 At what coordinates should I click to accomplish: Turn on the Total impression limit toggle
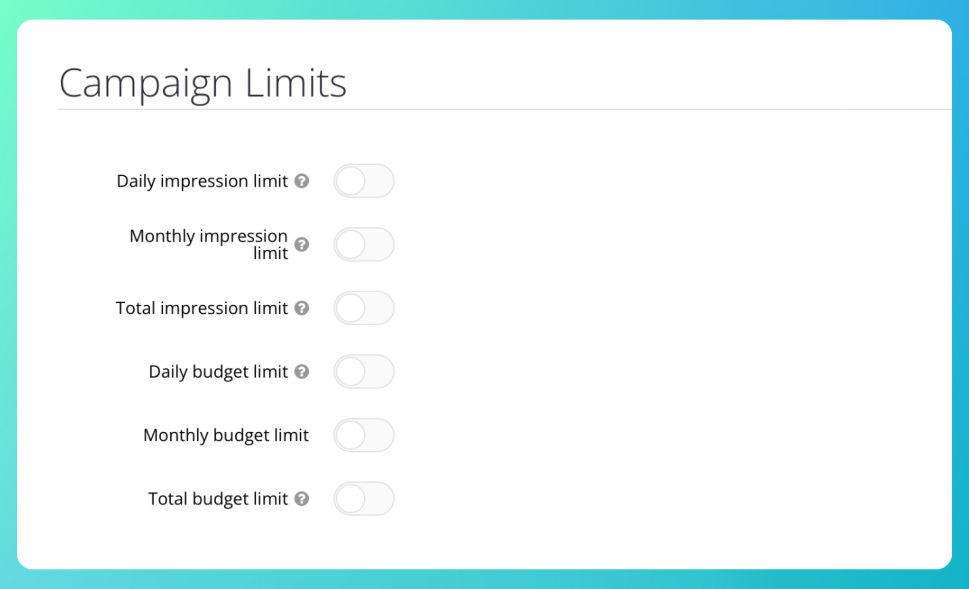click(364, 308)
